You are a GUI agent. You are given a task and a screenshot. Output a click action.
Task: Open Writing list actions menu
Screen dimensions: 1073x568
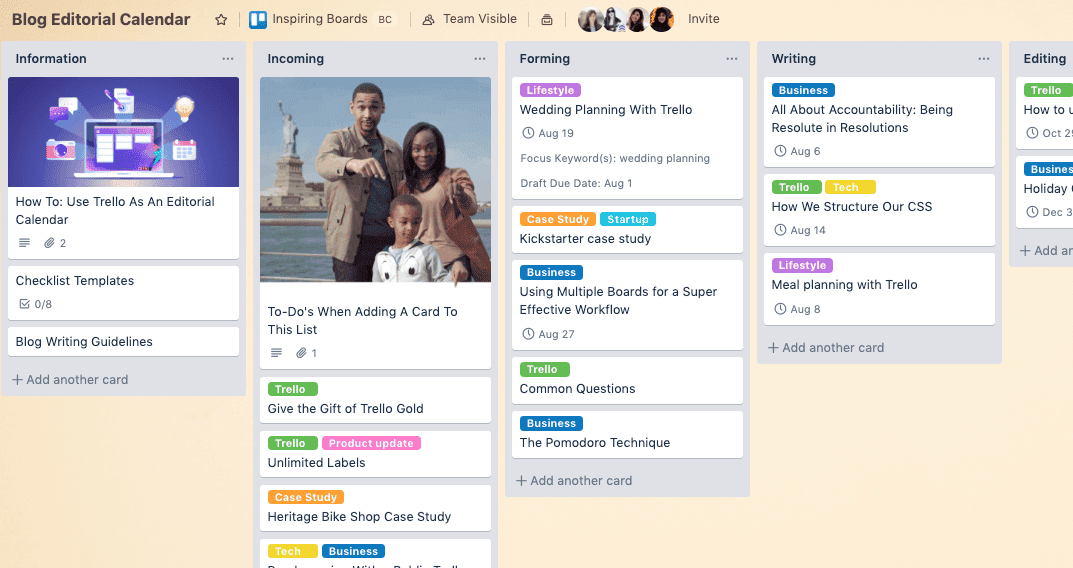pyautogui.click(x=983, y=59)
